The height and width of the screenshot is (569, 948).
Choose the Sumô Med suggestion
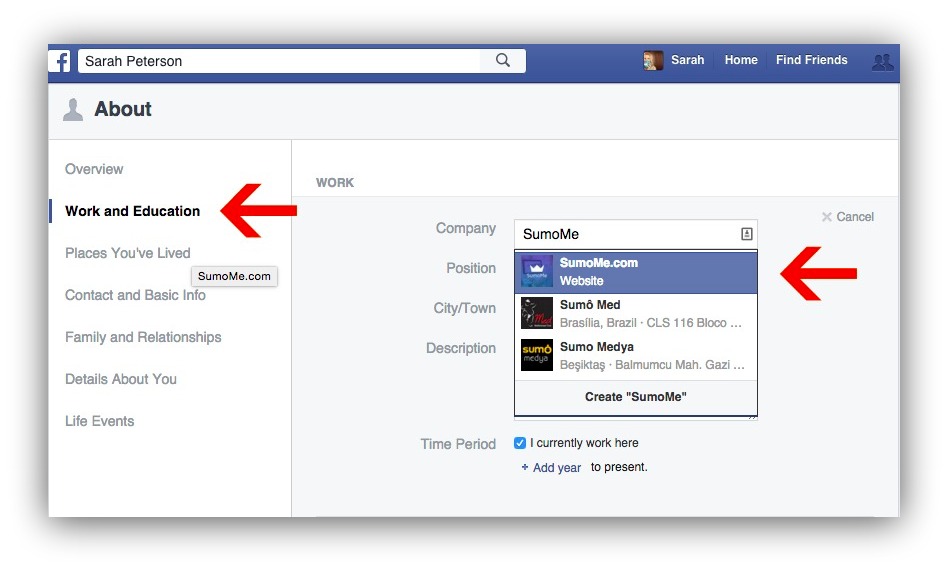point(636,313)
